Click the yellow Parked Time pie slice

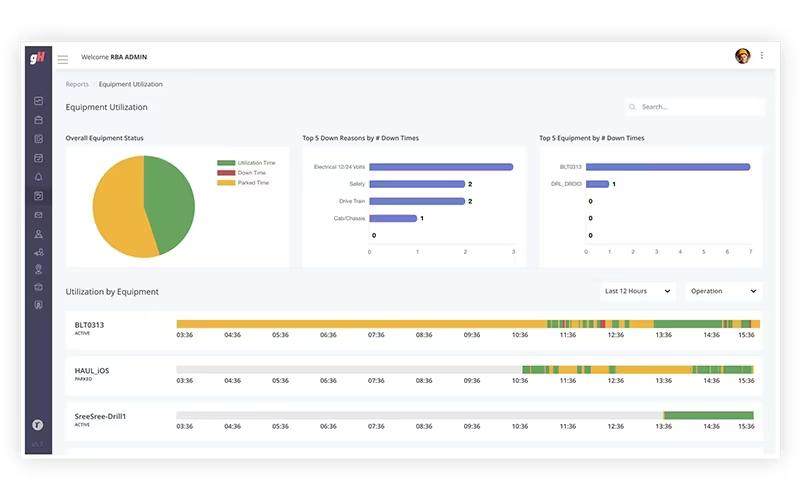pos(117,209)
